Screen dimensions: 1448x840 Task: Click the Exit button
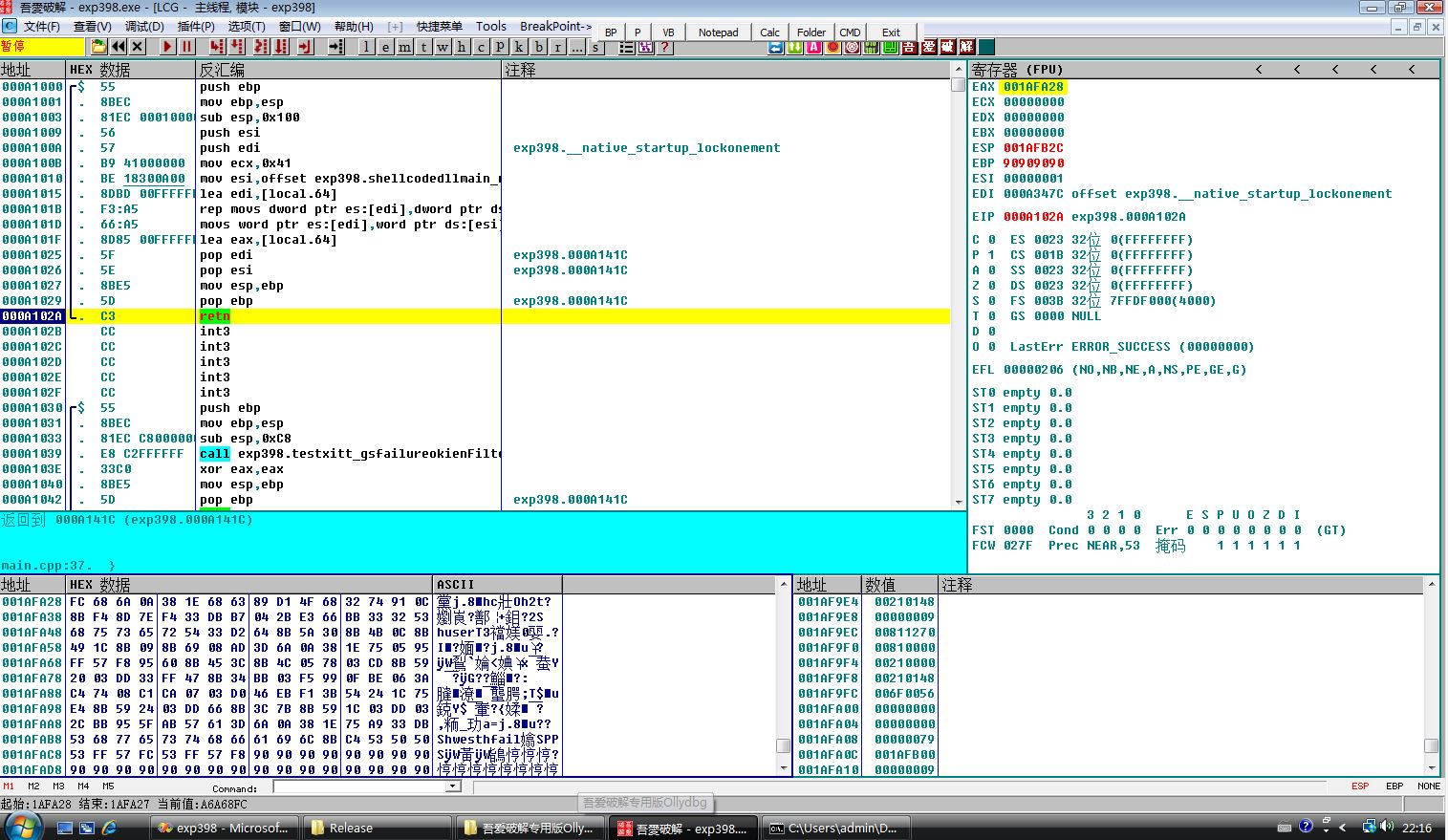click(x=891, y=32)
